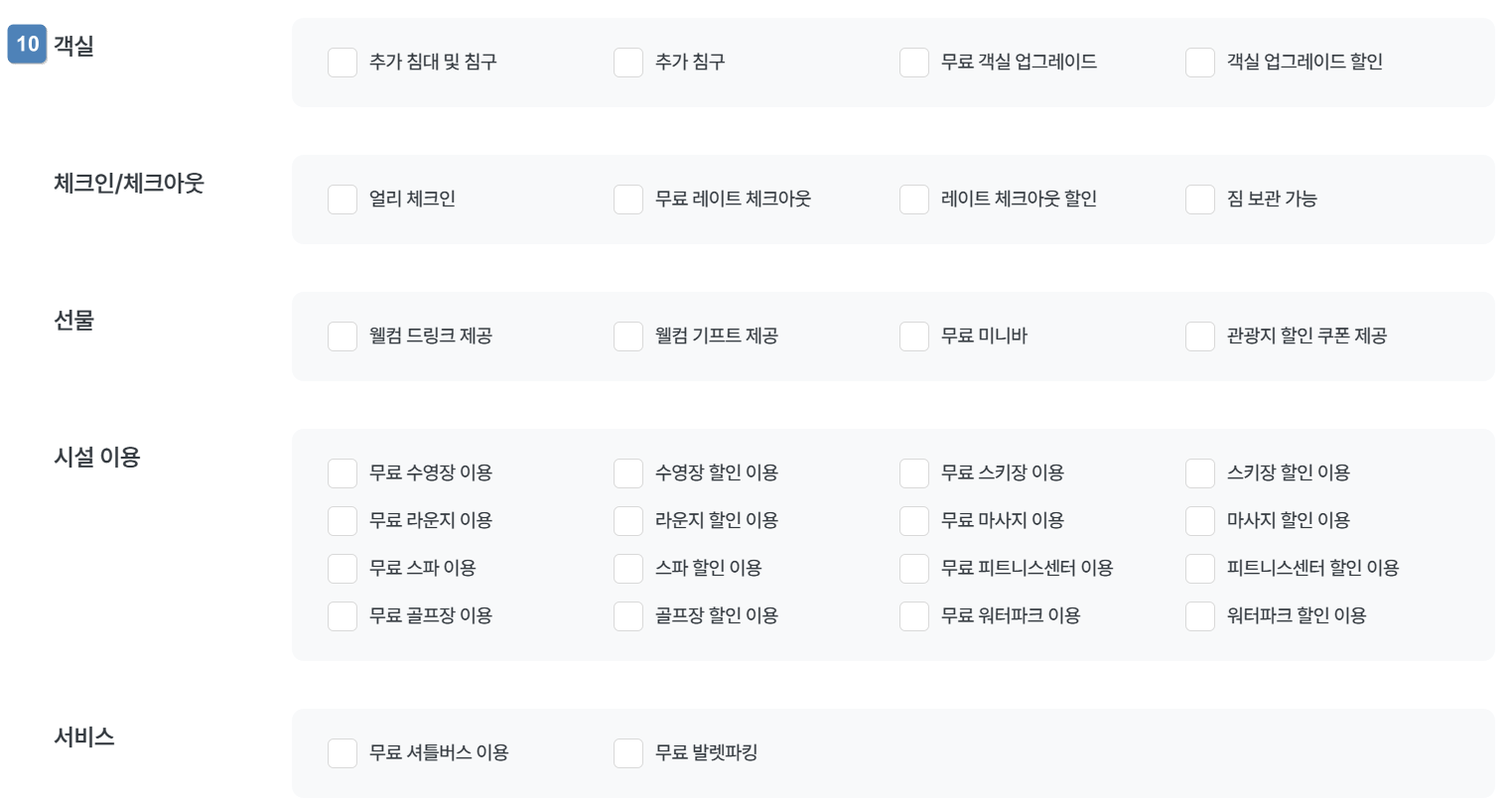Enable 무료 미니바 checkbox
The height and width of the screenshot is (806, 1512).
pos(914,336)
